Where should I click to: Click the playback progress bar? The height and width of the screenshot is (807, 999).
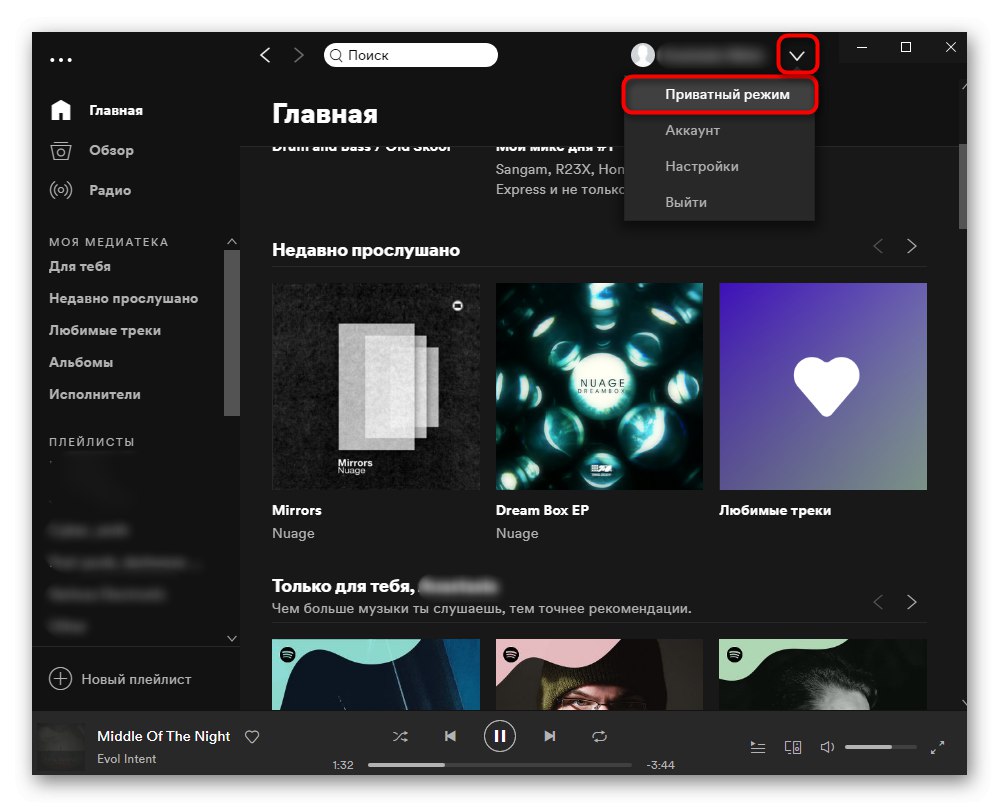pyautogui.click(x=500, y=765)
